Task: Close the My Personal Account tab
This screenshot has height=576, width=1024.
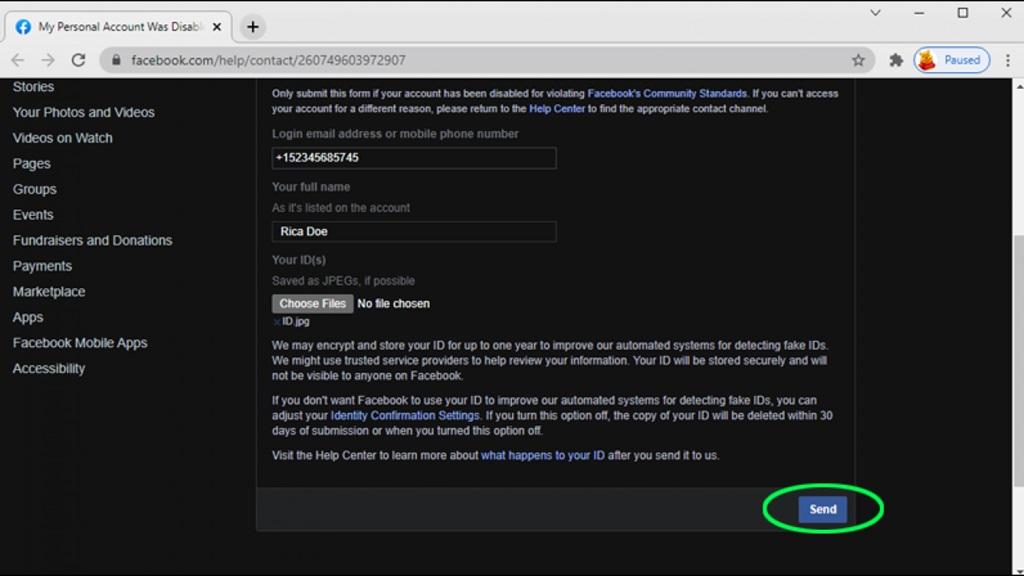Action: tap(217, 27)
